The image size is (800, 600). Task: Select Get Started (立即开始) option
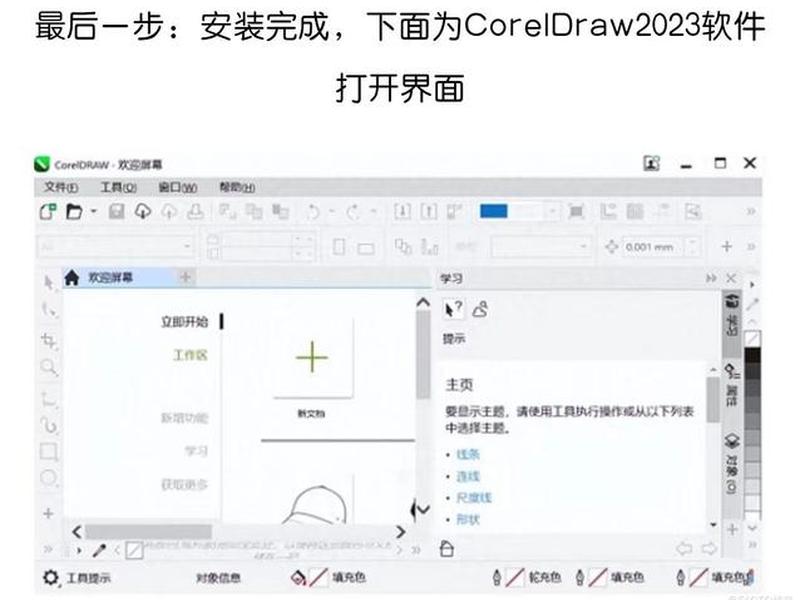pos(185,322)
